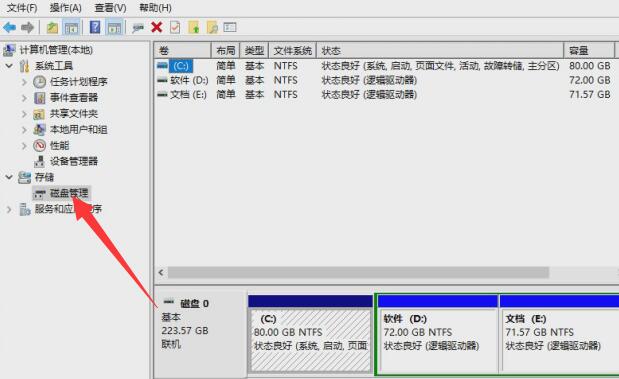Viewport: 619px width, 379px height.
Task: Collapse the 系统工具 tree node
Action: coord(9,66)
